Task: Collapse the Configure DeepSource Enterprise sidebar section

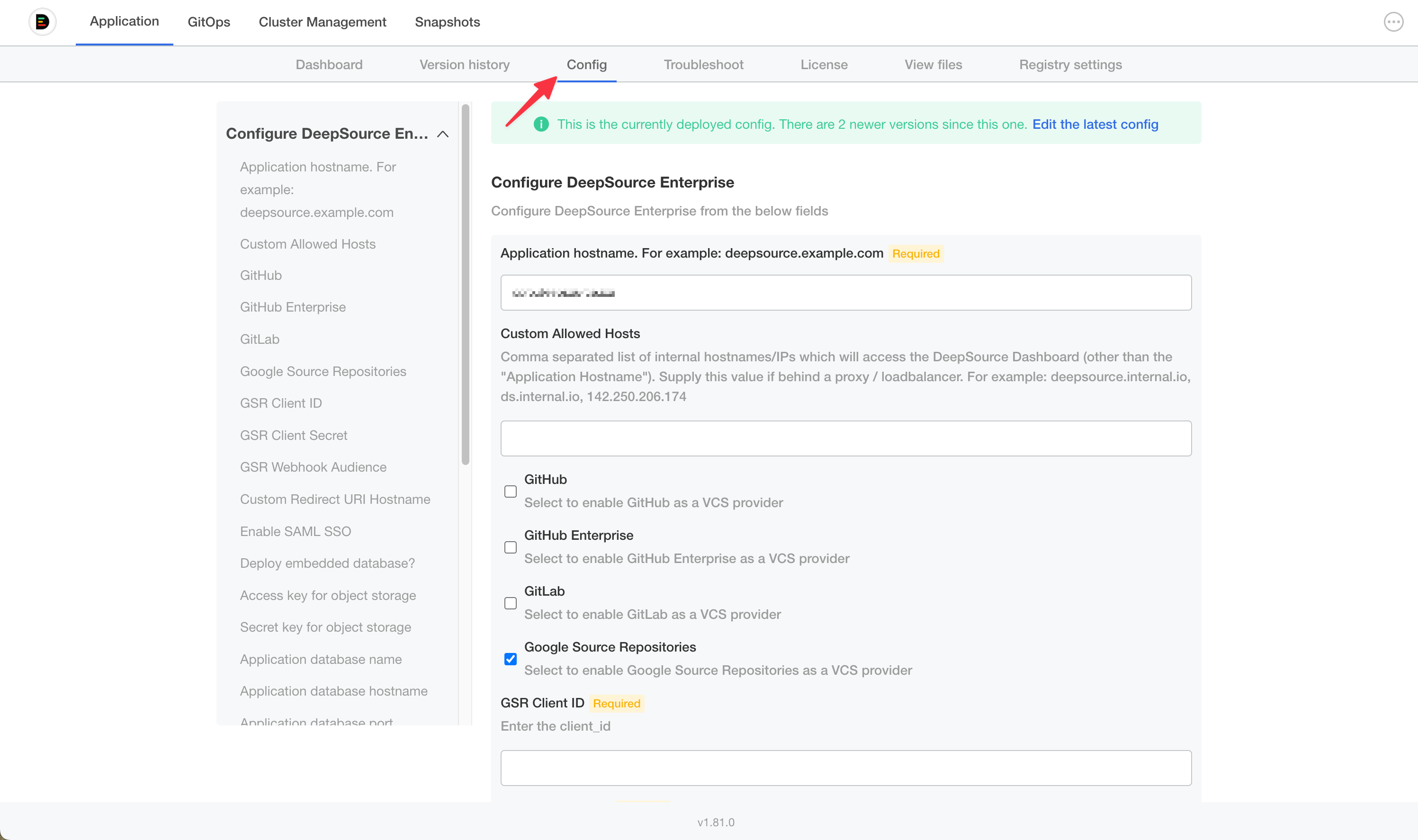Action: point(443,134)
